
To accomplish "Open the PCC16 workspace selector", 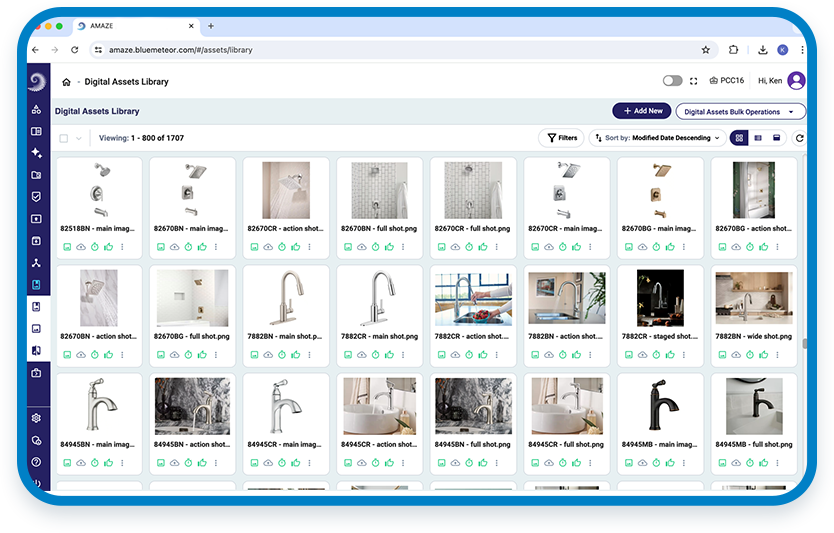I will click(x=727, y=81).
